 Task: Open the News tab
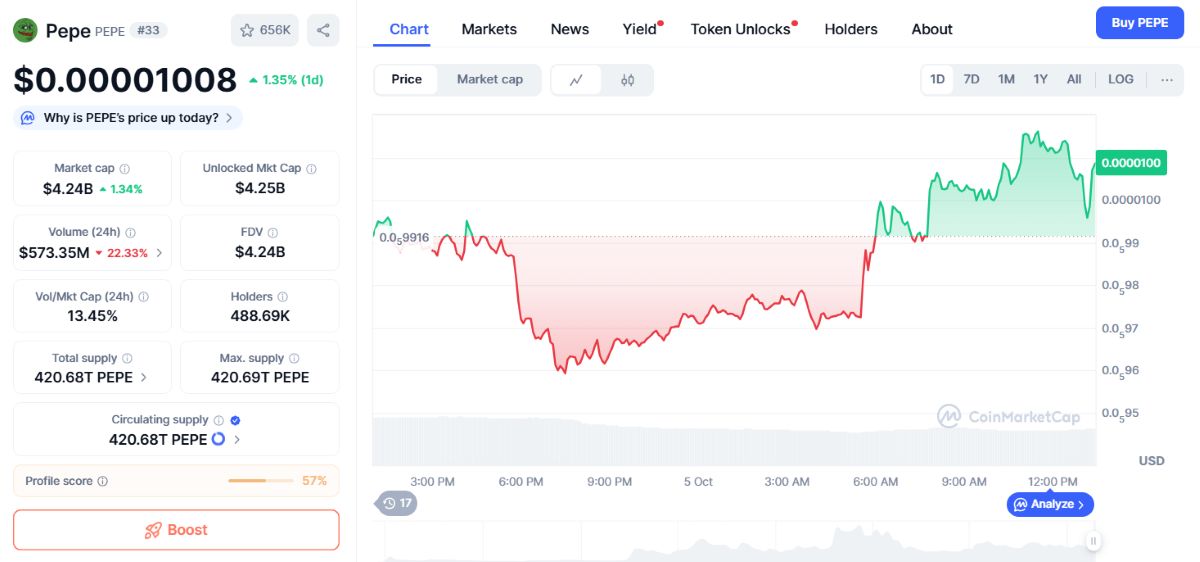coord(570,29)
